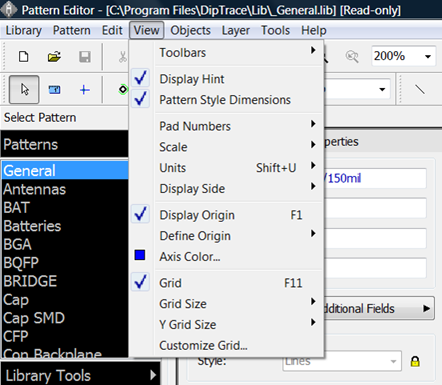Disable Pattern Style Dimensions
The image size is (442, 385).
[227, 100]
